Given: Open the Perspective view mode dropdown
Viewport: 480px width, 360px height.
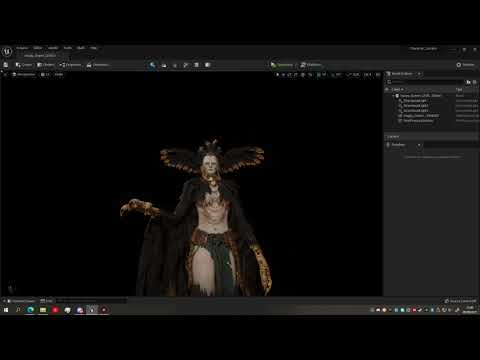Looking at the screenshot, I should coord(24,74).
